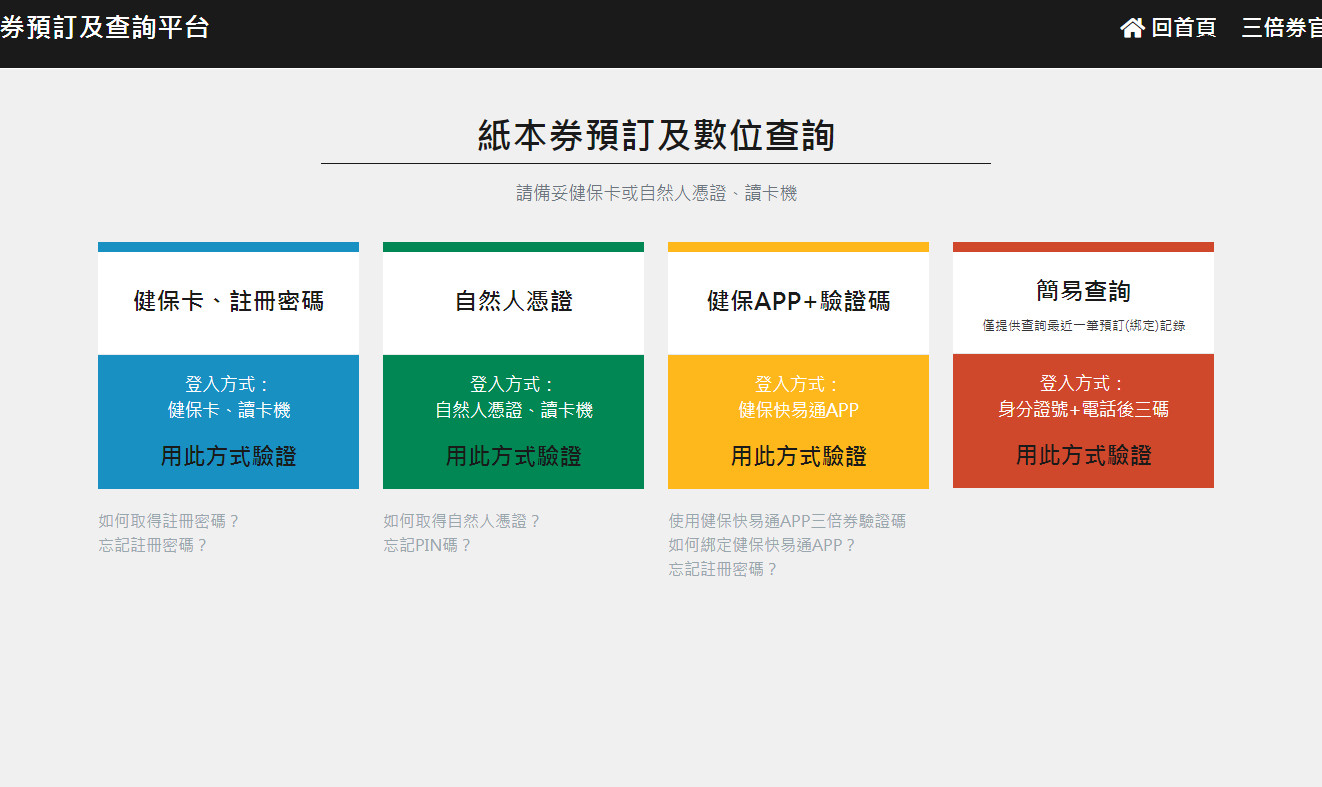
Task: Open the 三倍券 menu item in header
Action: tap(1281, 28)
